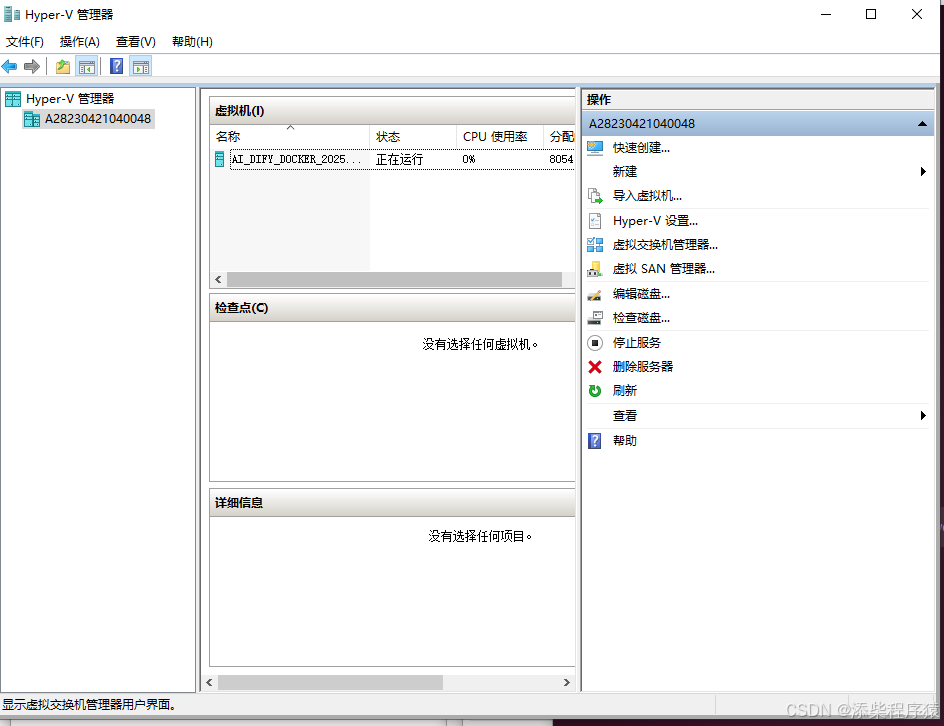Viewport: 944px width, 726px height.
Task: Click the Hyper-V Manager title bar app icon
Action: 12,14
